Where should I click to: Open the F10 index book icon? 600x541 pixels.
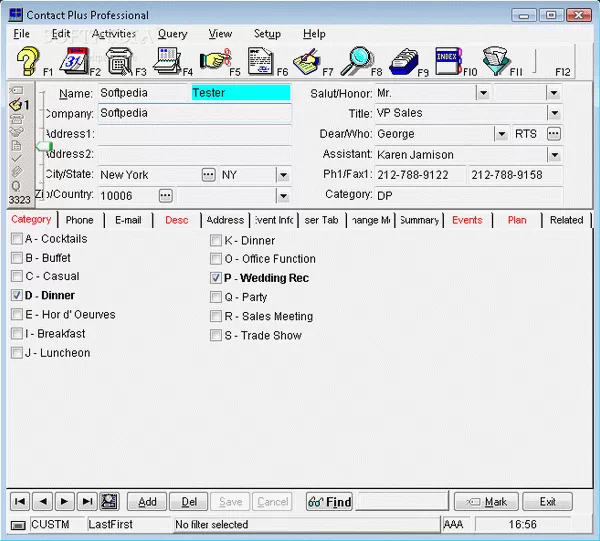[449, 61]
